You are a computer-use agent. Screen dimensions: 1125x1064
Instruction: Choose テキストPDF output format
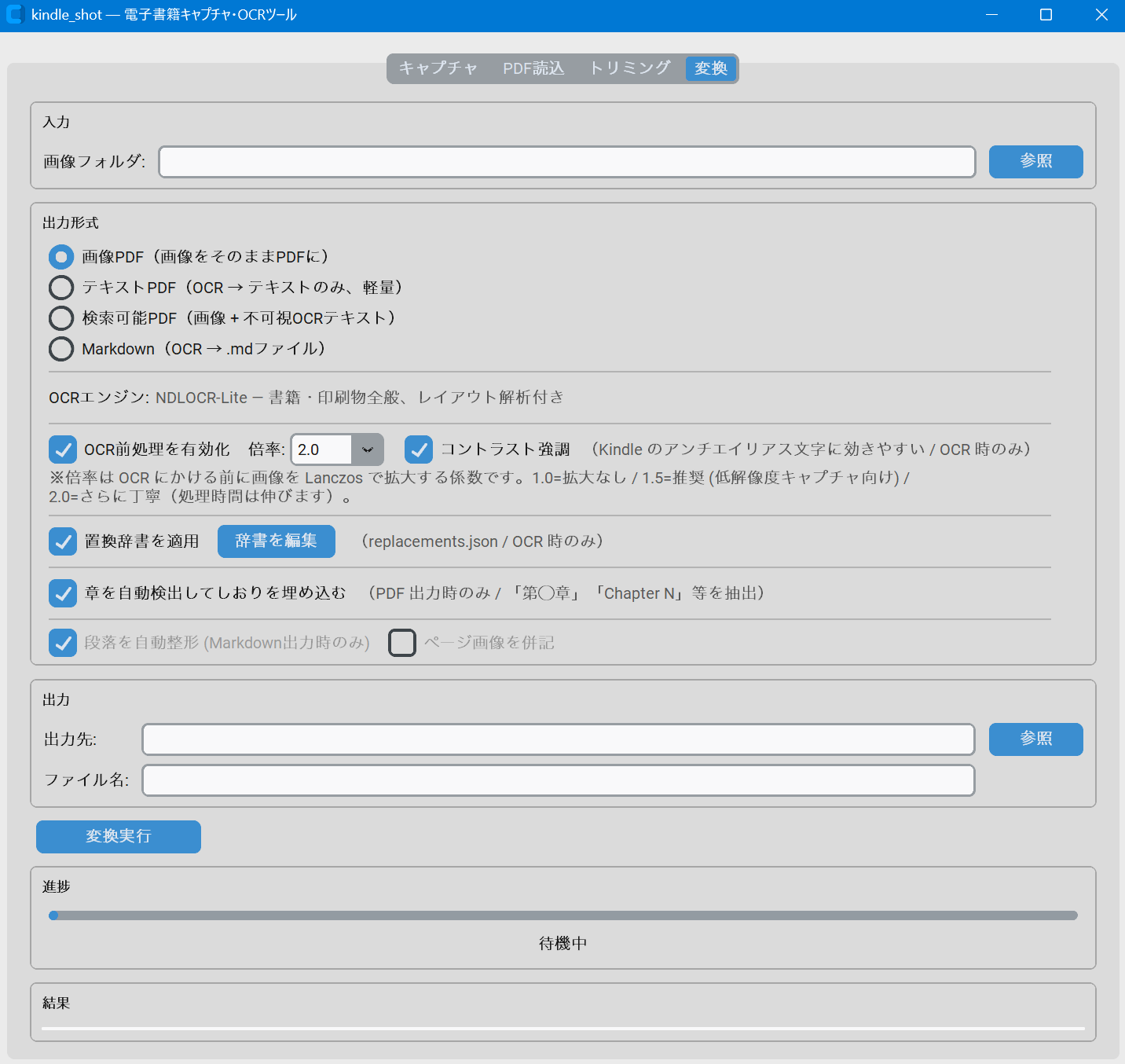point(61,288)
